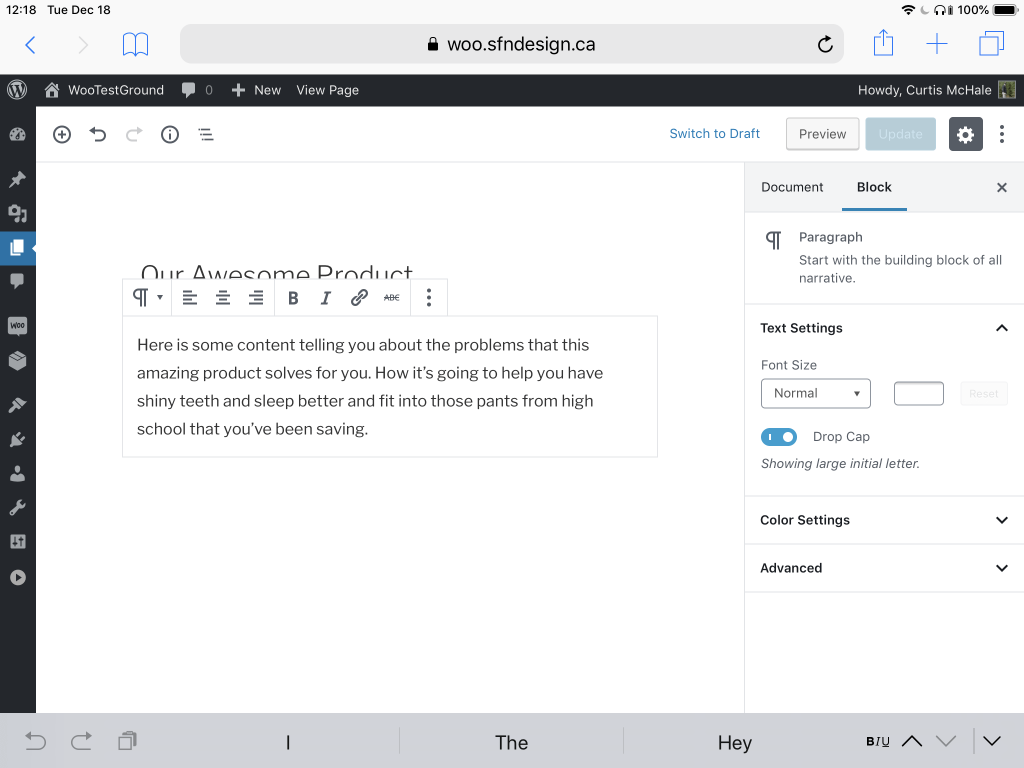Open the block inserter plus icon
This screenshot has width=1024, height=768.
[x=61, y=134]
